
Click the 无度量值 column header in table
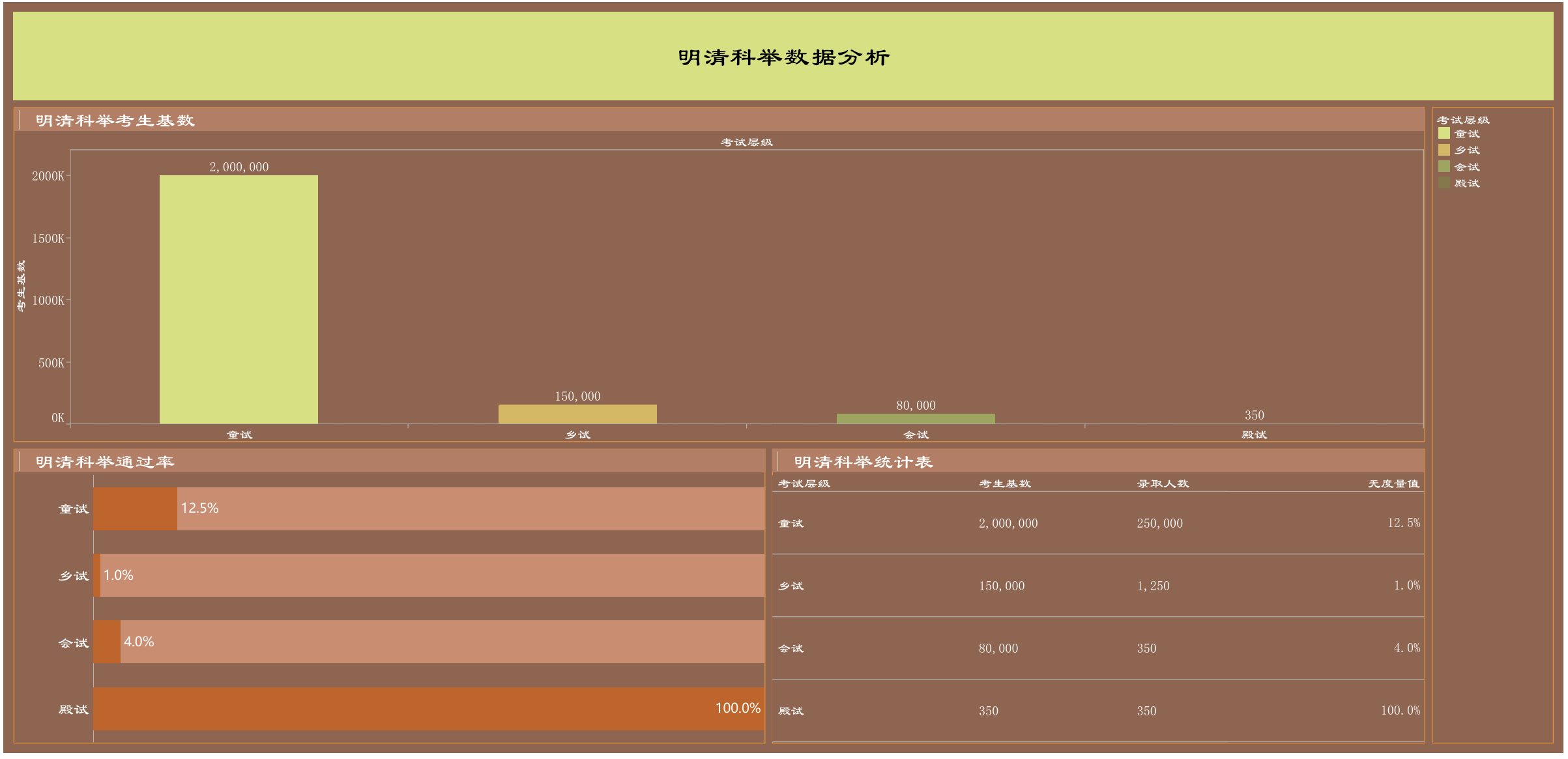click(x=1393, y=483)
